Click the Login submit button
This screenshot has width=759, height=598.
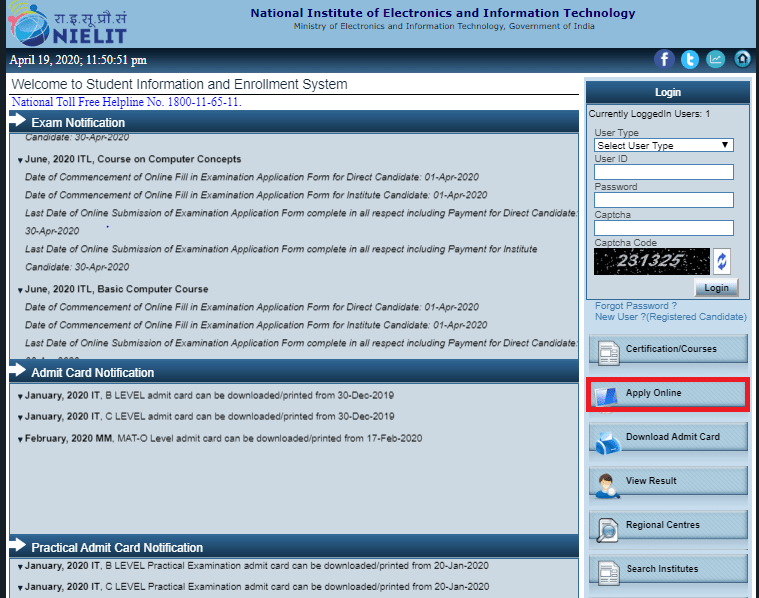pos(716,288)
